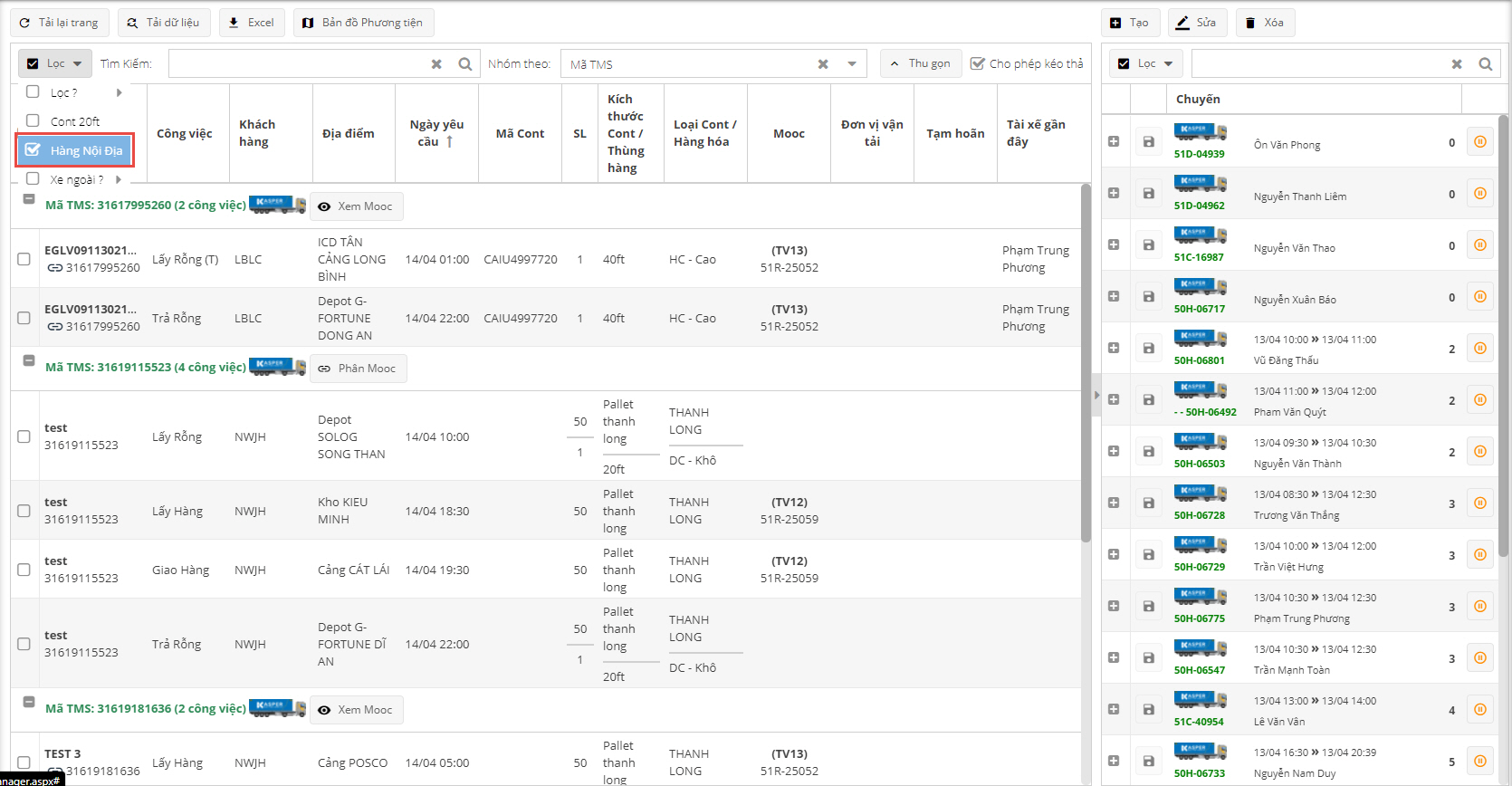Clear the left search box with X icon
This screenshot has height=786, width=1512.
coord(436,64)
